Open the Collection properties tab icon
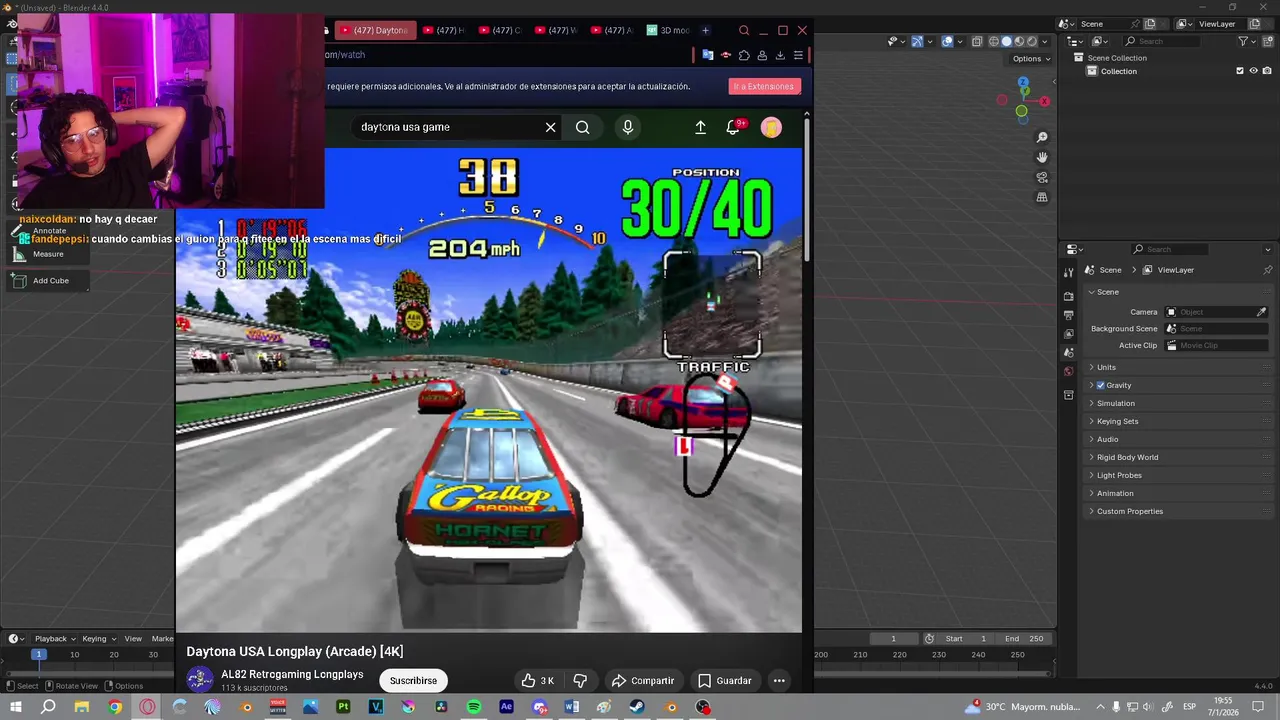 (x=1069, y=396)
